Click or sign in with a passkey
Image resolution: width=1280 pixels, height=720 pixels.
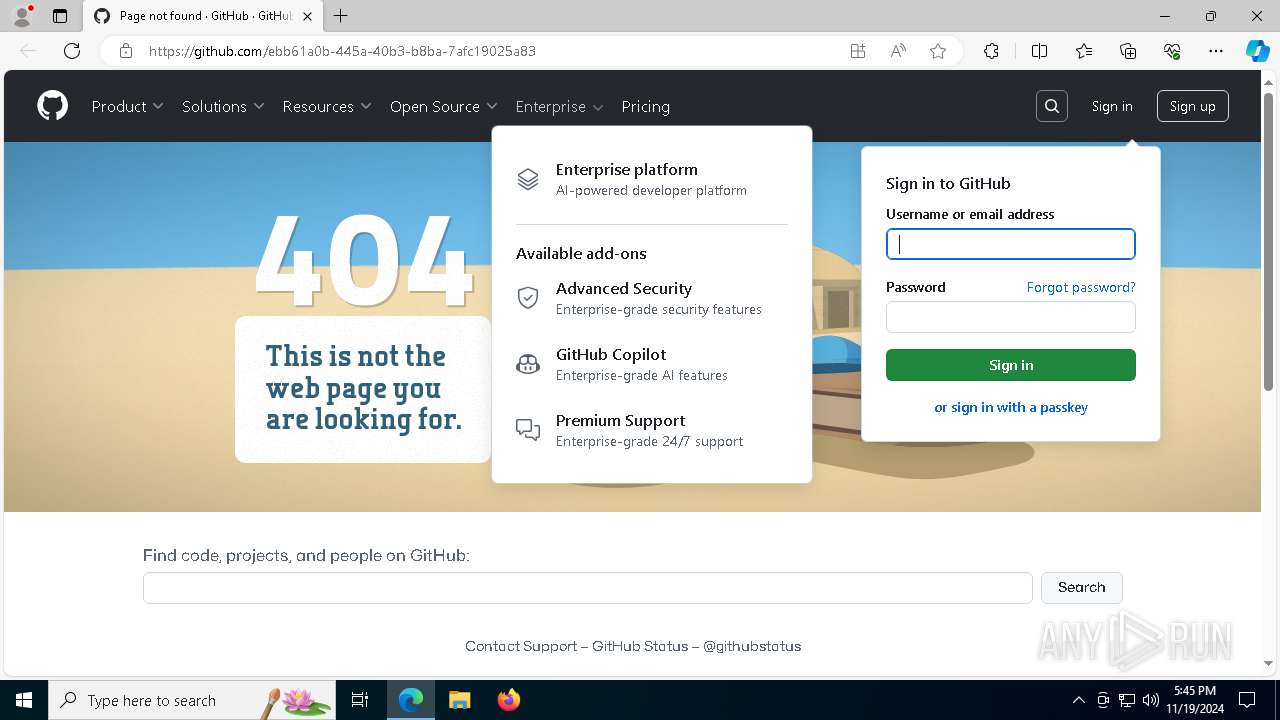coord(1011,407)
